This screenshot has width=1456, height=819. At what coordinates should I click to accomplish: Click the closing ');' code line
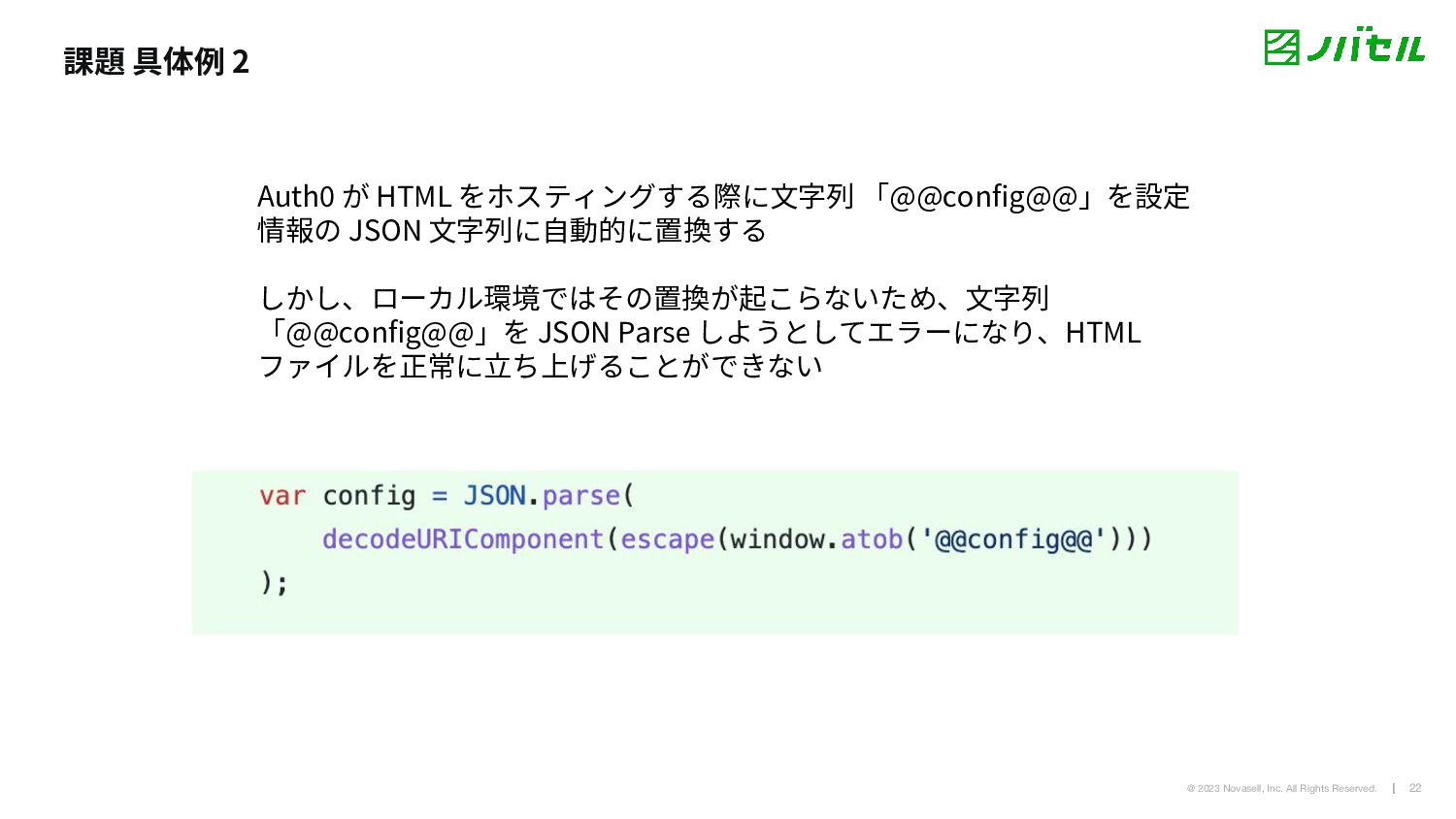tap(274, 582)
